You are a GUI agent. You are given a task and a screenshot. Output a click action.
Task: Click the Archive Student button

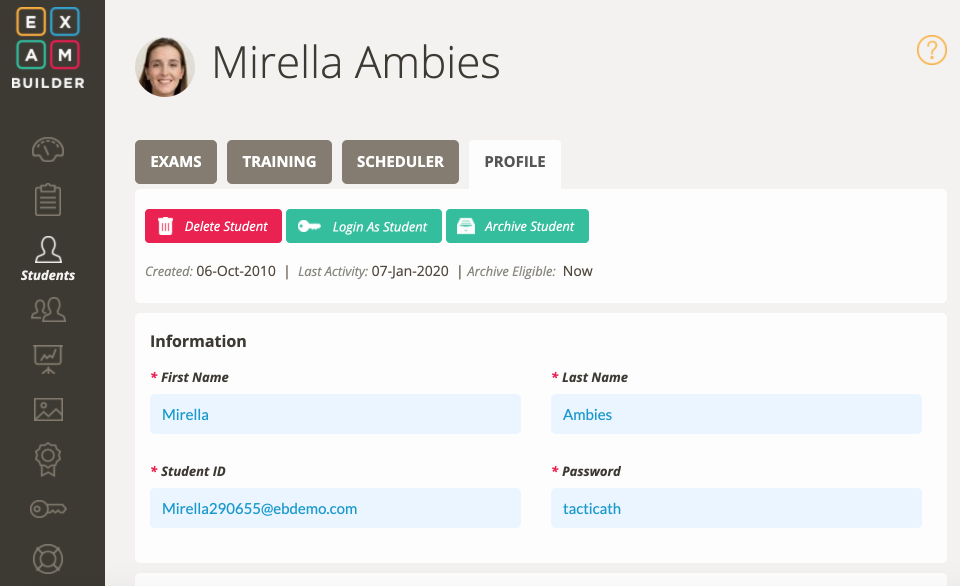click(x=517, y=226)
